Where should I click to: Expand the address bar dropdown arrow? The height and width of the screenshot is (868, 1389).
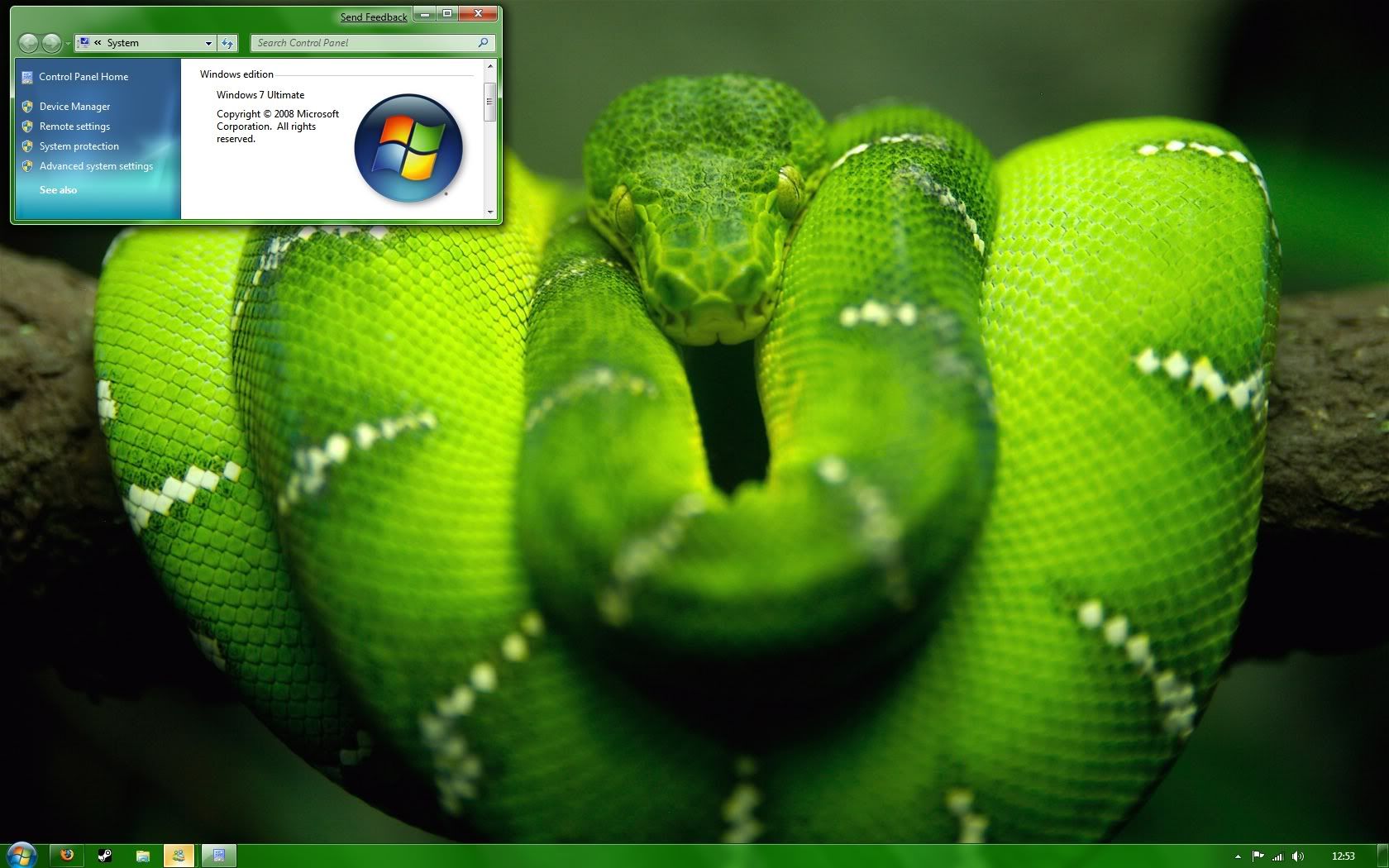pyautogui.click(x=208, y=43)
